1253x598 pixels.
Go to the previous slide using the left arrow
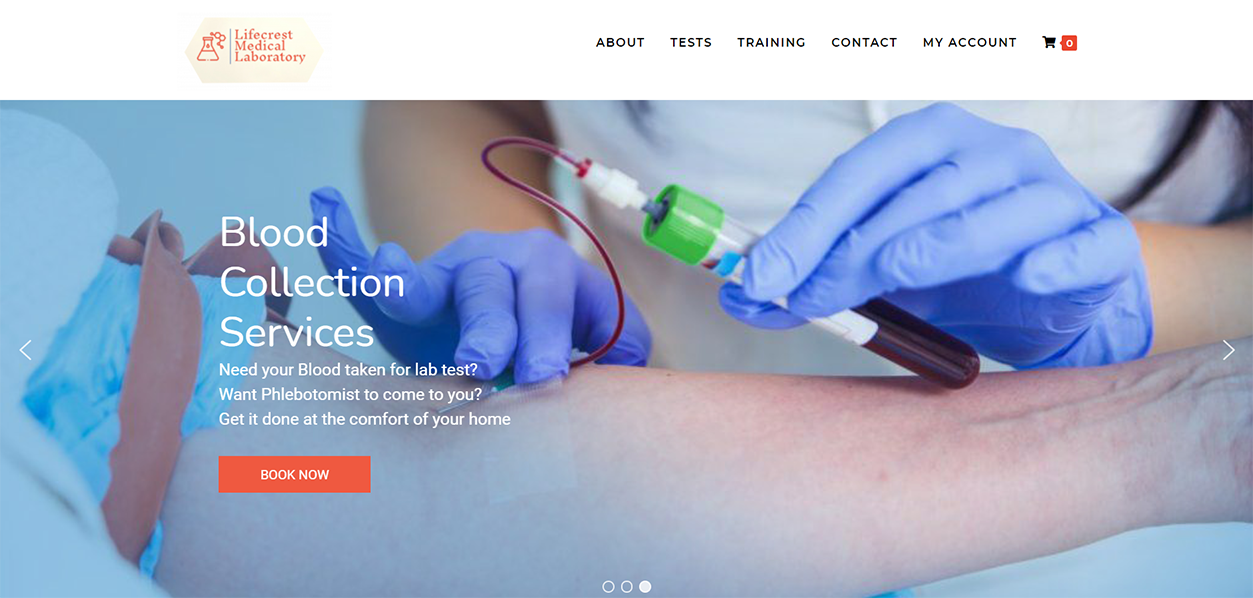coord(26,350)
